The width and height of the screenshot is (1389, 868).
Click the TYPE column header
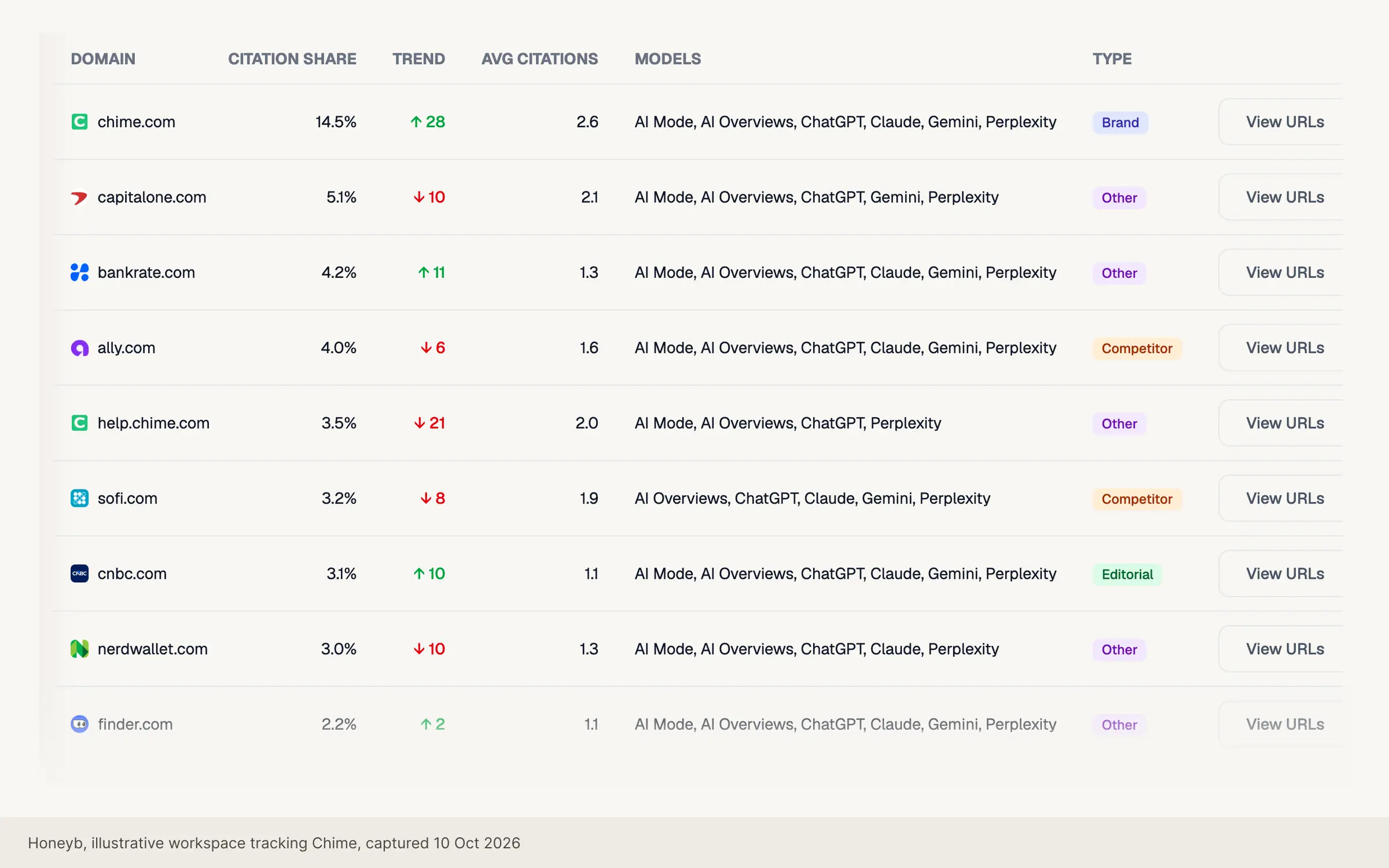[1112, 59]
